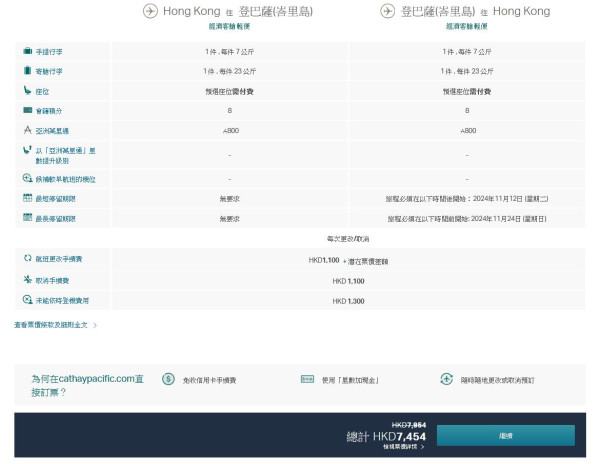Click the chevron next to the fare terms link
600x464 pixels.
pyautogui.click(x=95, y=326)
